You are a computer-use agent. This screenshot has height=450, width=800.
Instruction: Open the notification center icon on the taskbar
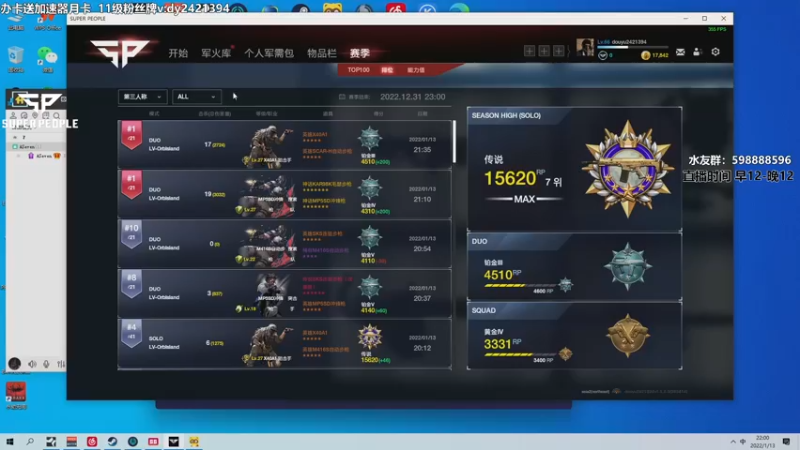(786, 441)
